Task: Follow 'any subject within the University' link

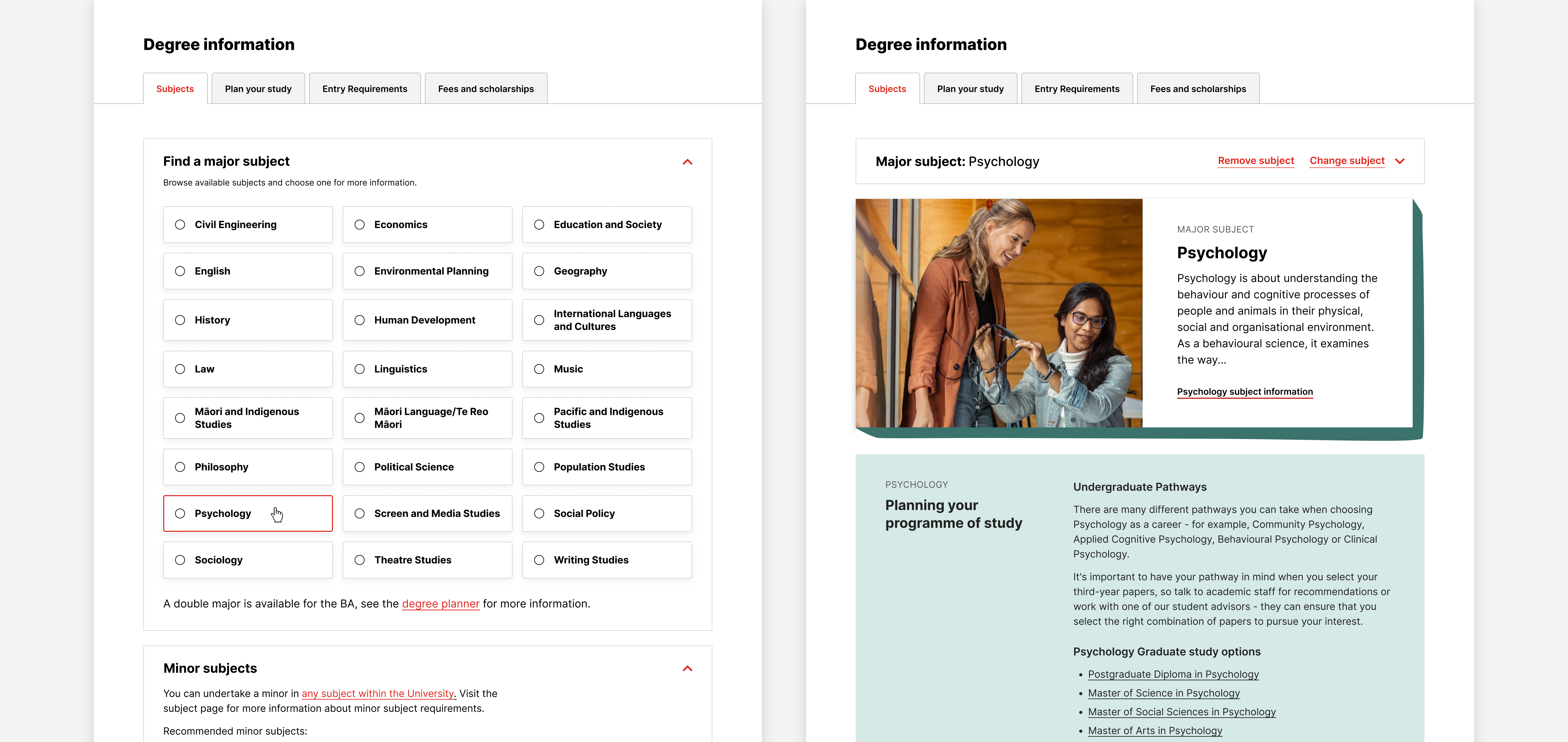Action: [x=379, y=694]
